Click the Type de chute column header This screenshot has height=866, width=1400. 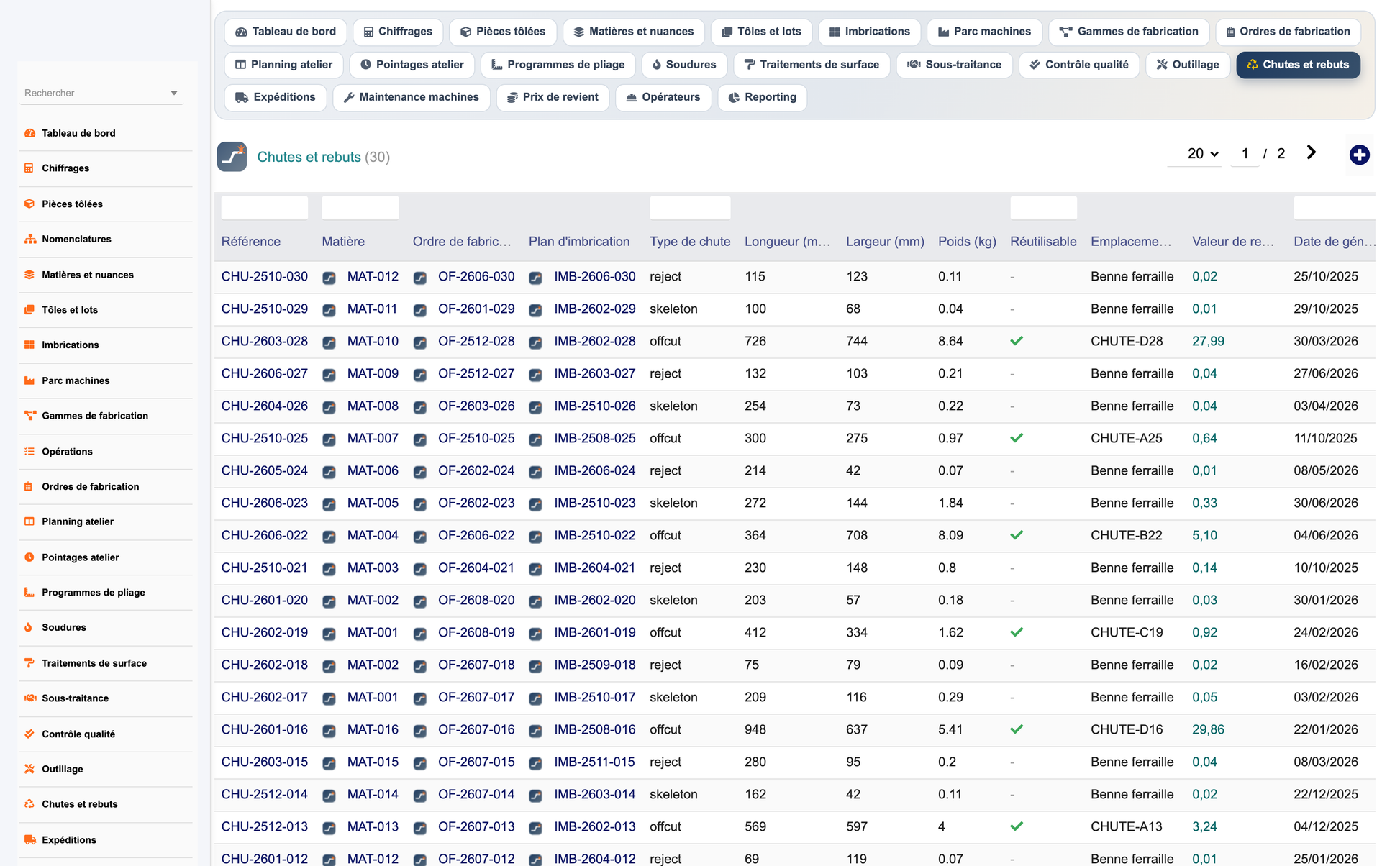coord(690,242)
